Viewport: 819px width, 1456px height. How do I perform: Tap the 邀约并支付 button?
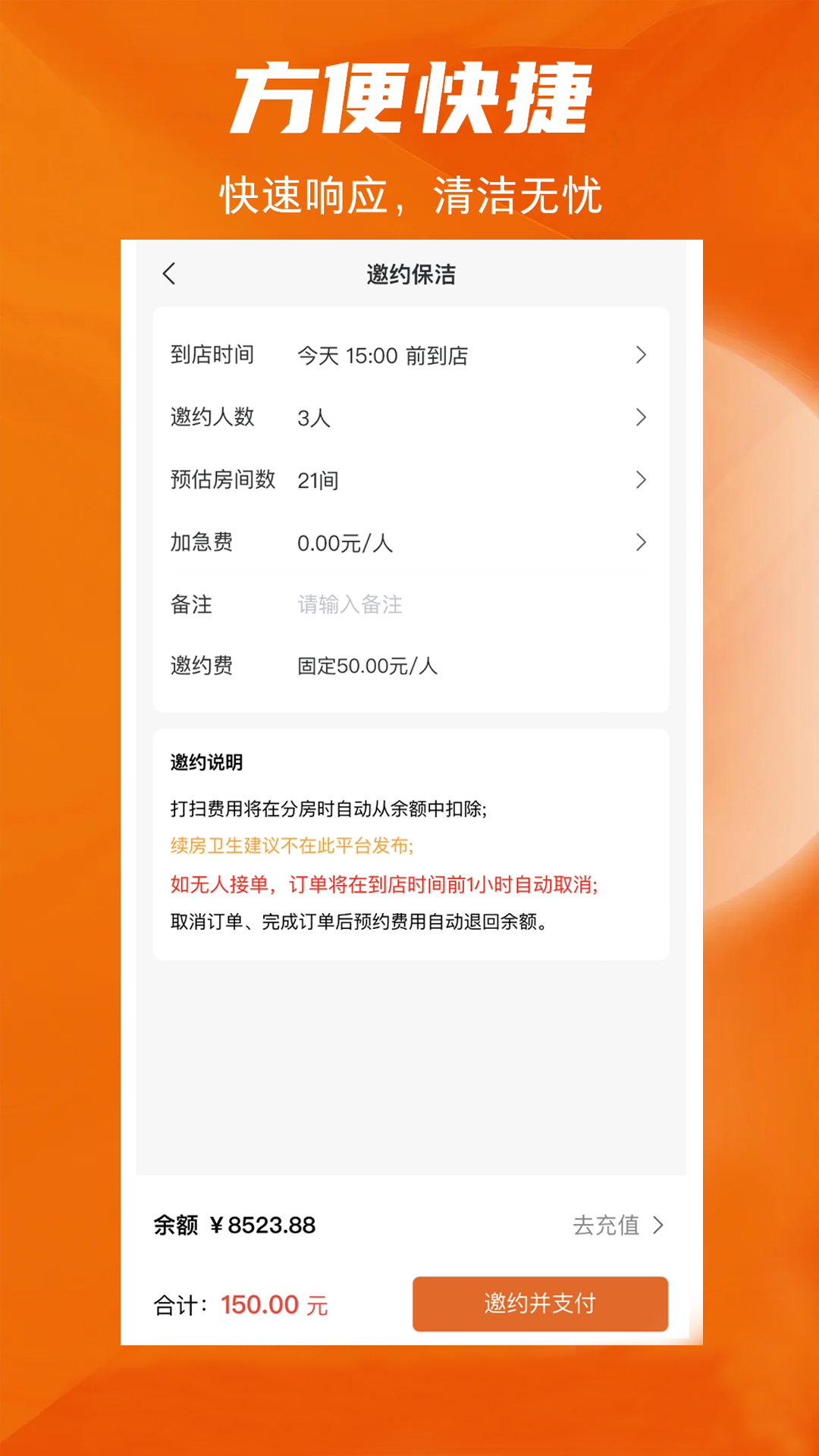(540, 1304)
